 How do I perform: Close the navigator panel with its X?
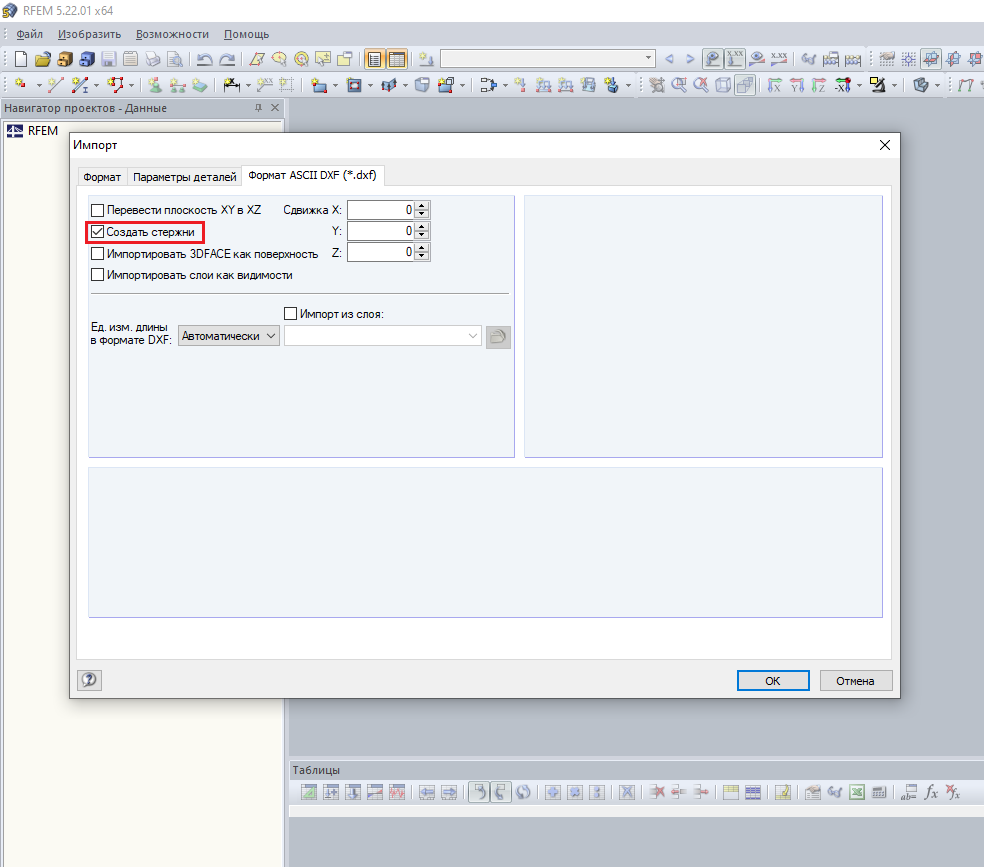(x=275, y=108)
